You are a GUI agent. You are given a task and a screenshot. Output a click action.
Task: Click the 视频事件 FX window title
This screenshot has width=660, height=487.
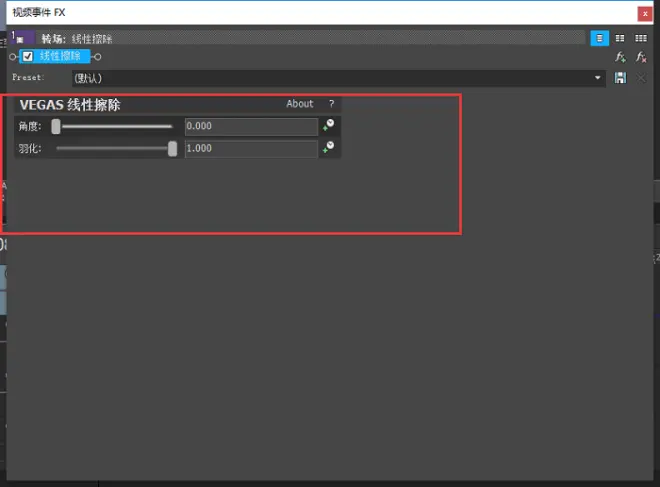coord(39,13)
